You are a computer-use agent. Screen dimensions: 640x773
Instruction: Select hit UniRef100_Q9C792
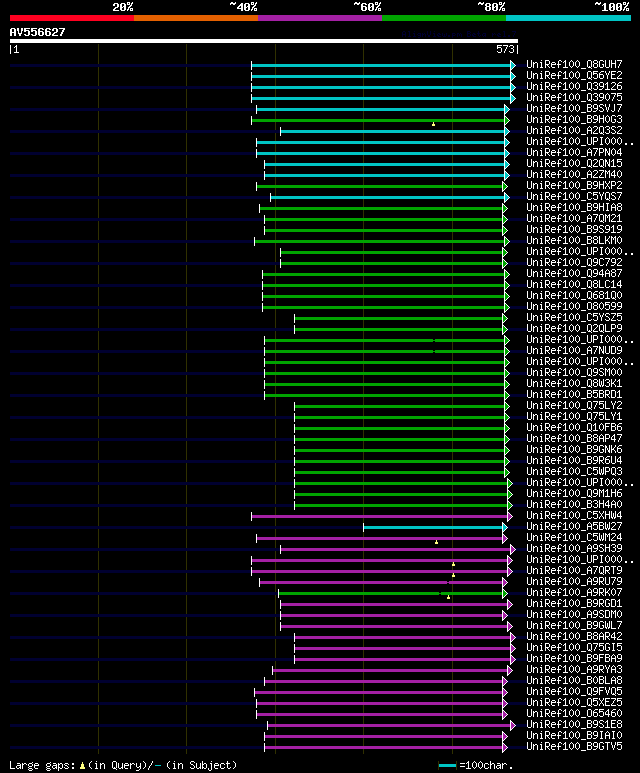[x=574, y=262]
